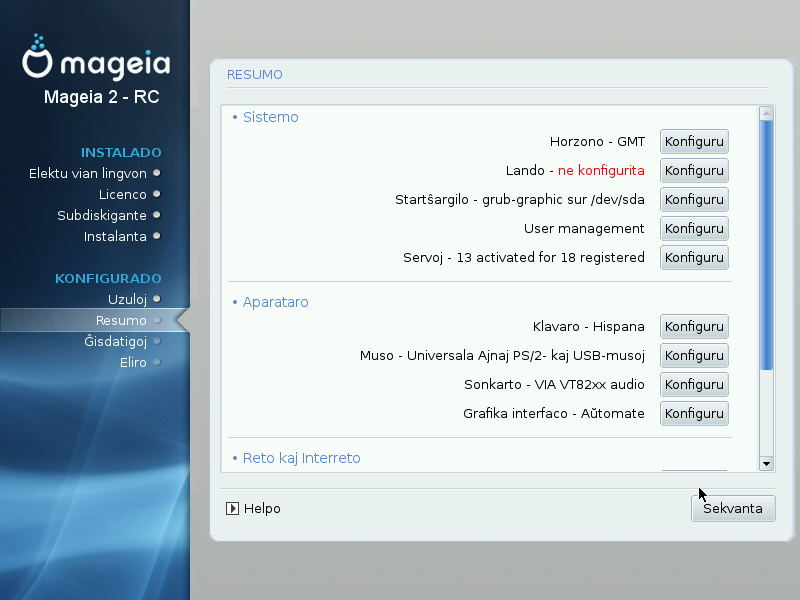The width and height of the screenshot is (800, 600).
Task: Click the 'Mageia 2 - RC' text
Action: pos(102,96)
